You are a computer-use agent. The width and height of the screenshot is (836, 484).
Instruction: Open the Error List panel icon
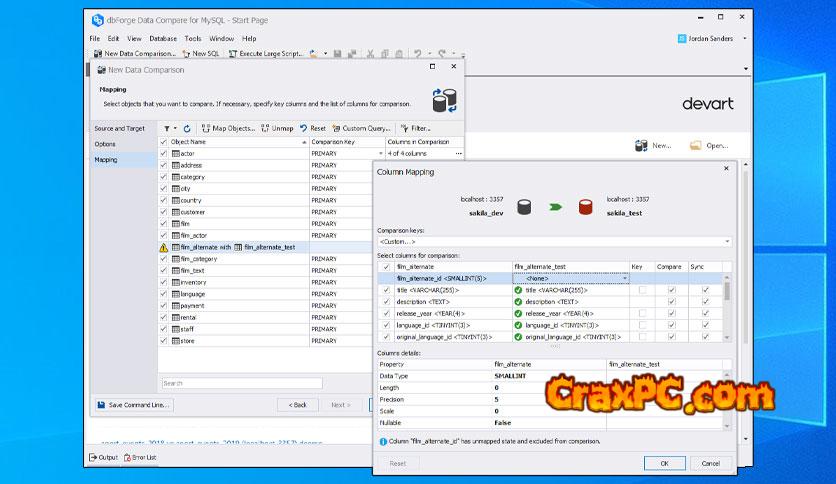tap(126, 457)
